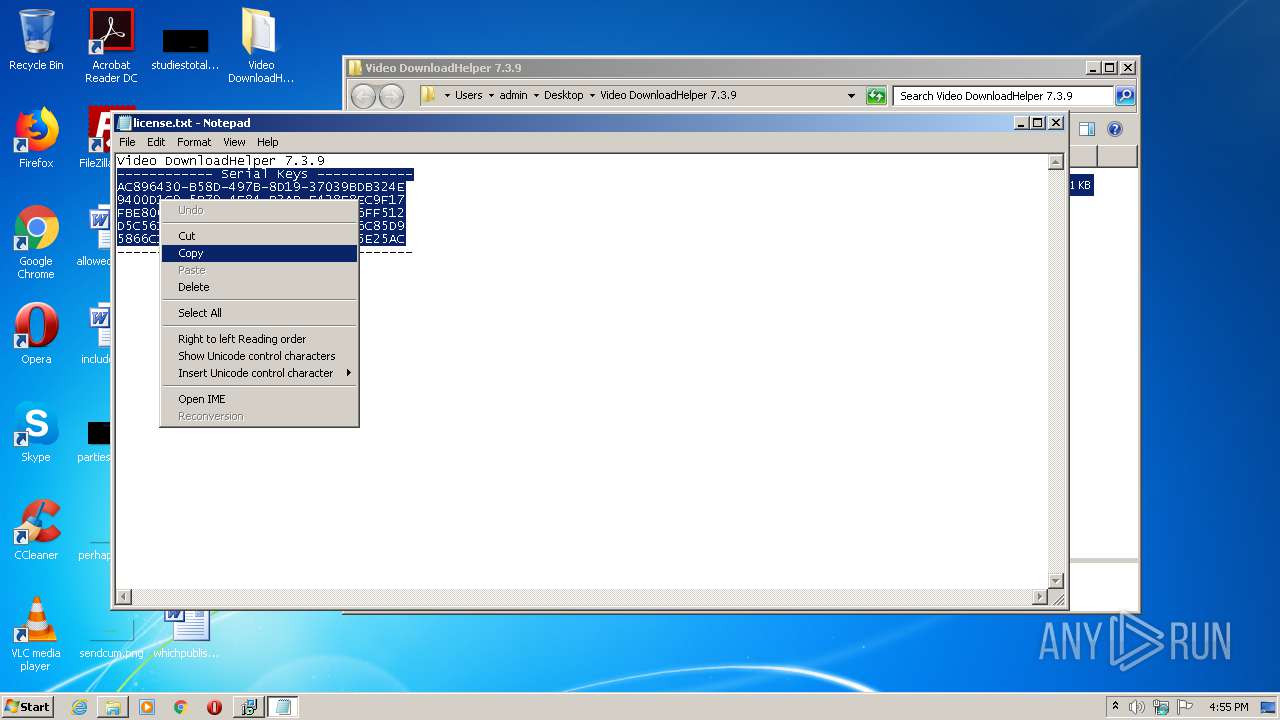1280x720 pixels.
Task: Open Notepad Edit menu
Action: click(156, 142)
